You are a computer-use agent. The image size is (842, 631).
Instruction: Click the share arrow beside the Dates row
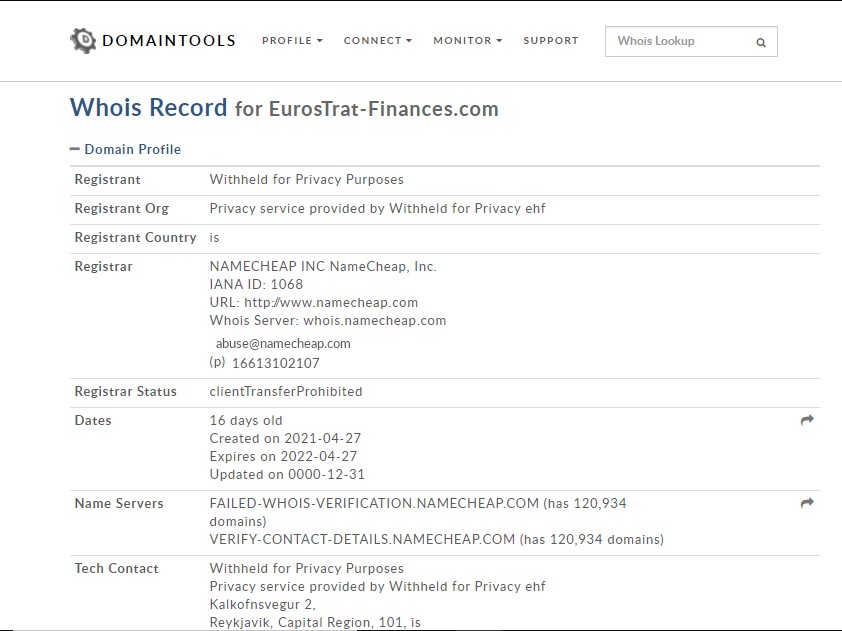coord(806,421)
